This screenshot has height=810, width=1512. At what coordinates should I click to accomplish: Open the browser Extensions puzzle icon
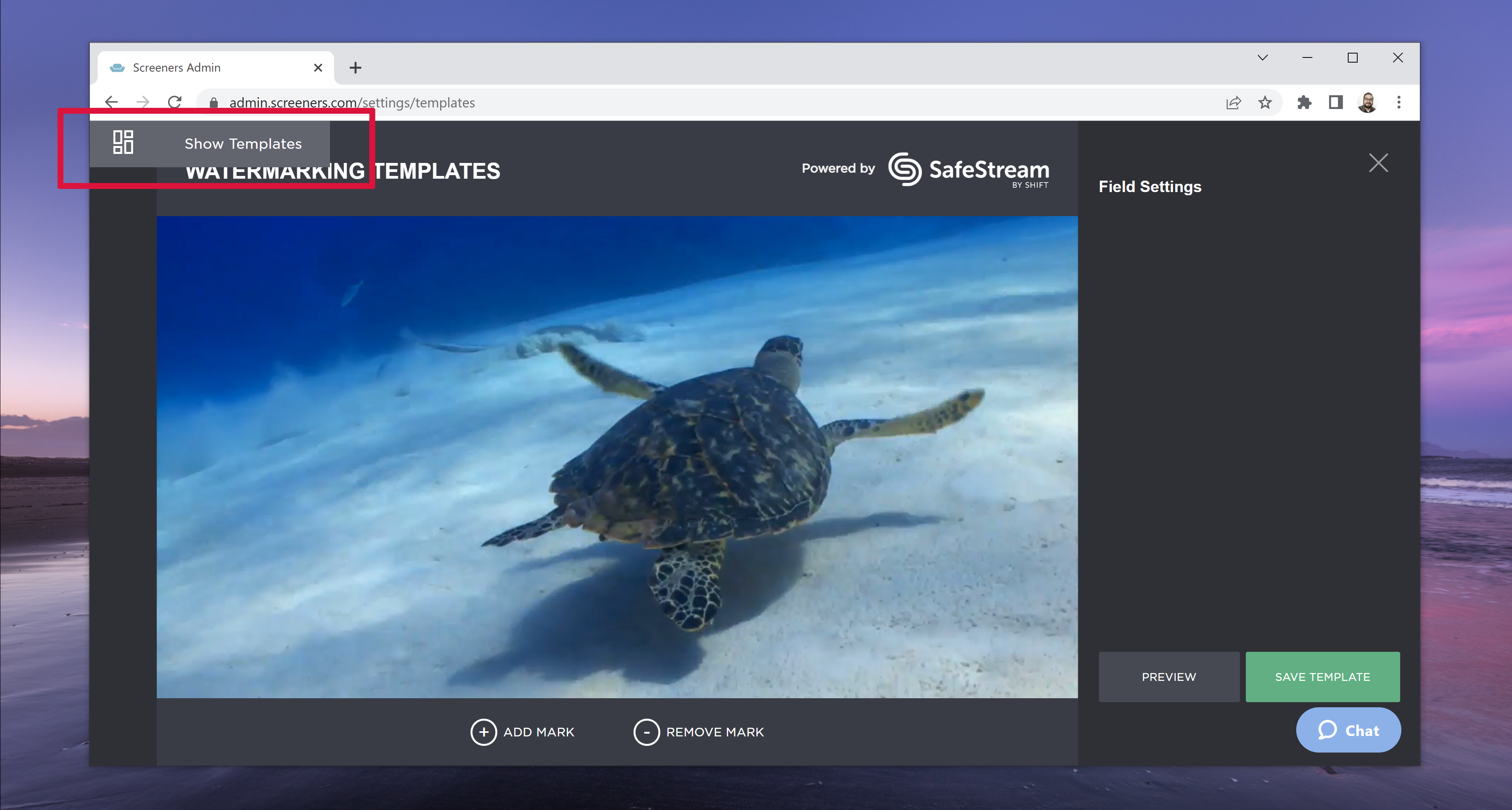point(1304,103)
